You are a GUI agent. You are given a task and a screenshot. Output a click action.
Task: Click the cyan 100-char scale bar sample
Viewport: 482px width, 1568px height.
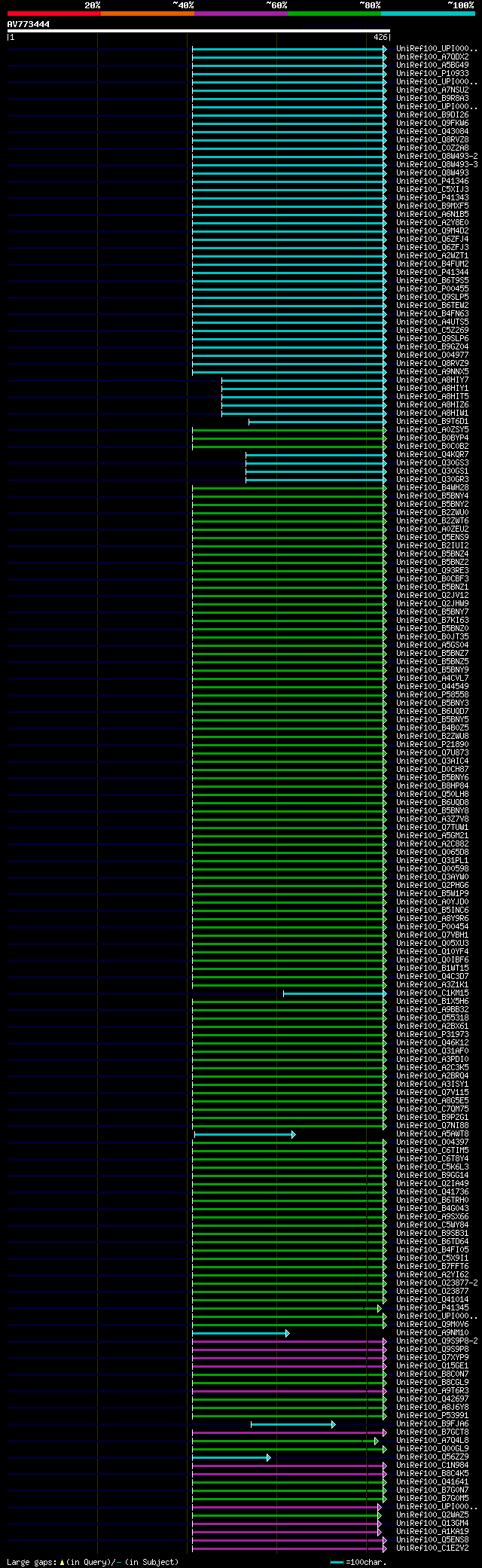point(337,1563)
